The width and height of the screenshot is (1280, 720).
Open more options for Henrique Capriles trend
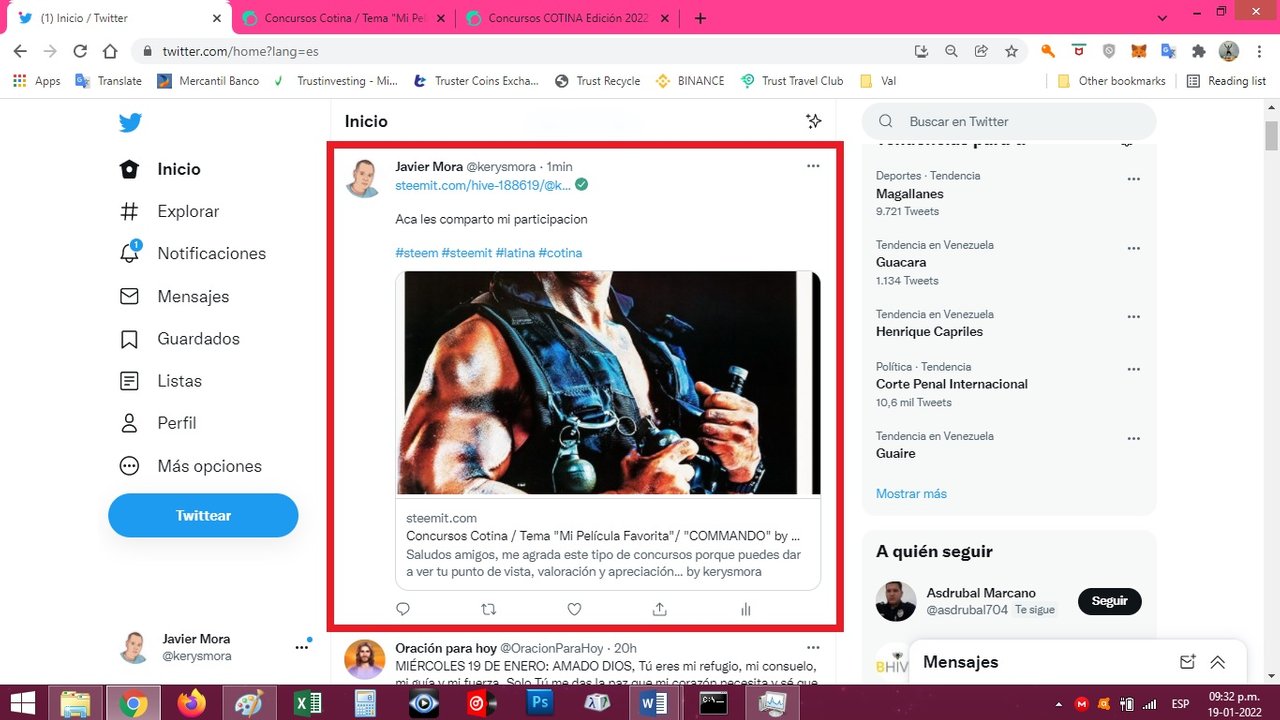pyautogui.click(x=1133, y=317)
